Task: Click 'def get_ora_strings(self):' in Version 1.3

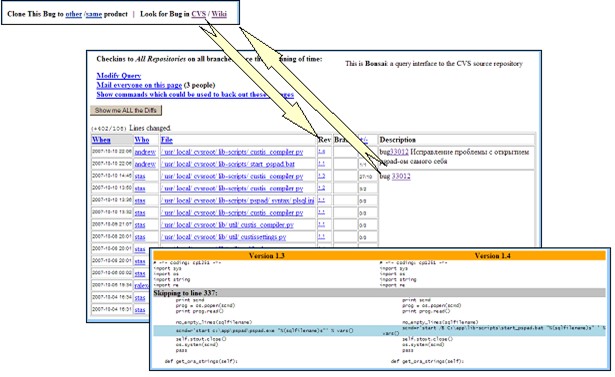Action: 201,361
